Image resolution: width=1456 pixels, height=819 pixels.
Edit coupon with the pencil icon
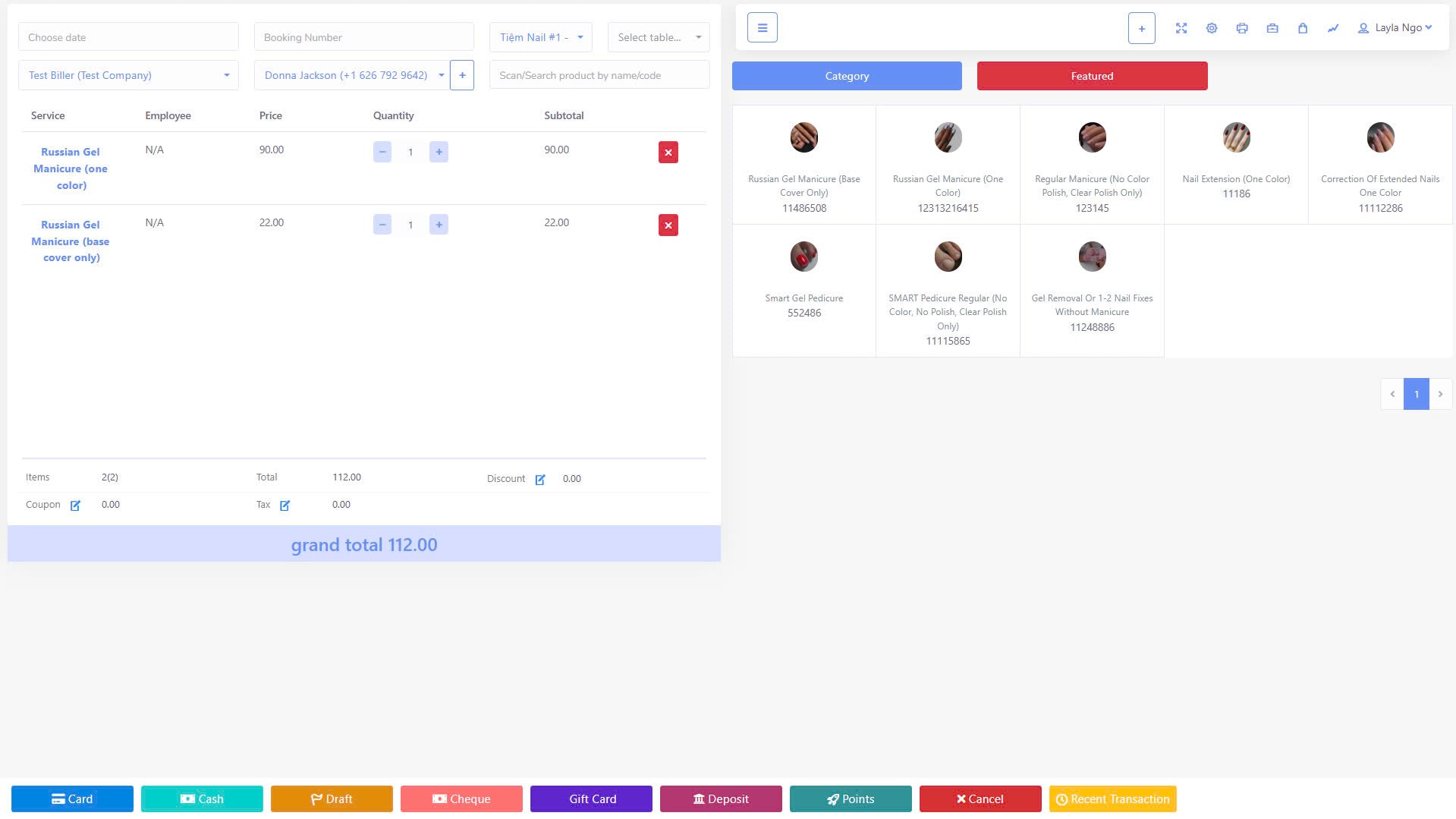(75, 506)
